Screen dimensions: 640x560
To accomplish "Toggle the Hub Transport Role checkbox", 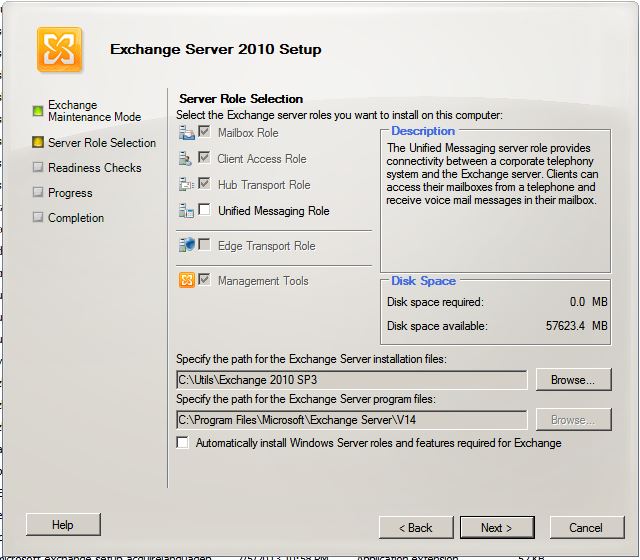I will click(204, 183).
